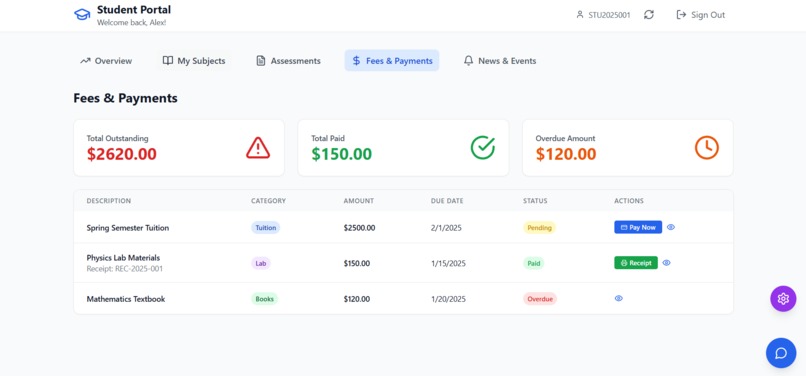The image size is (806, 376).
Task: Click the green checkmark icon in Total Paid card
Action: click(483, 148)
